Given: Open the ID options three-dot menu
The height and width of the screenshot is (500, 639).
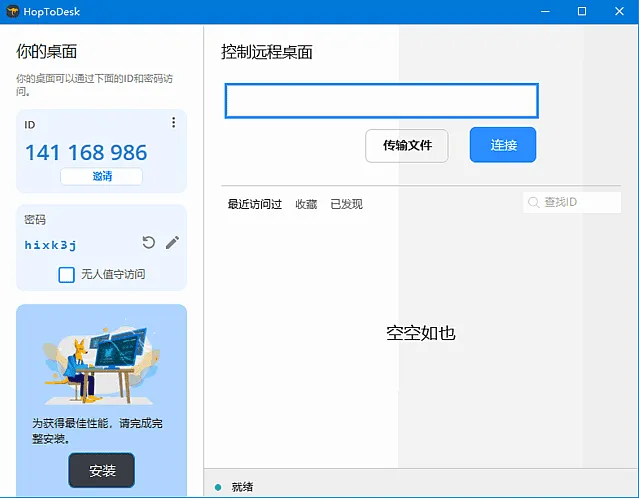Looking at the screenshot, I should click(174, 122).
